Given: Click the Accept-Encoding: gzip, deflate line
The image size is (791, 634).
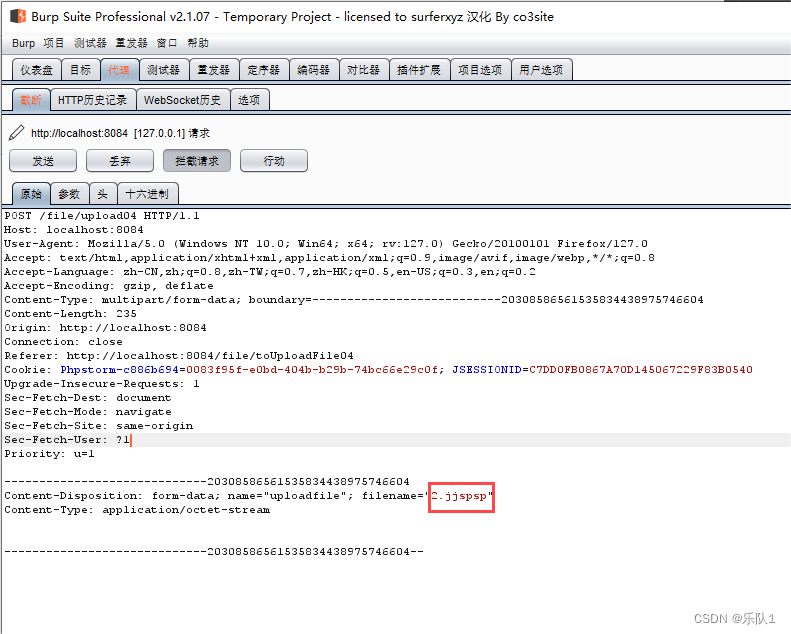Looking at the screenshot, I should point(109,286).
